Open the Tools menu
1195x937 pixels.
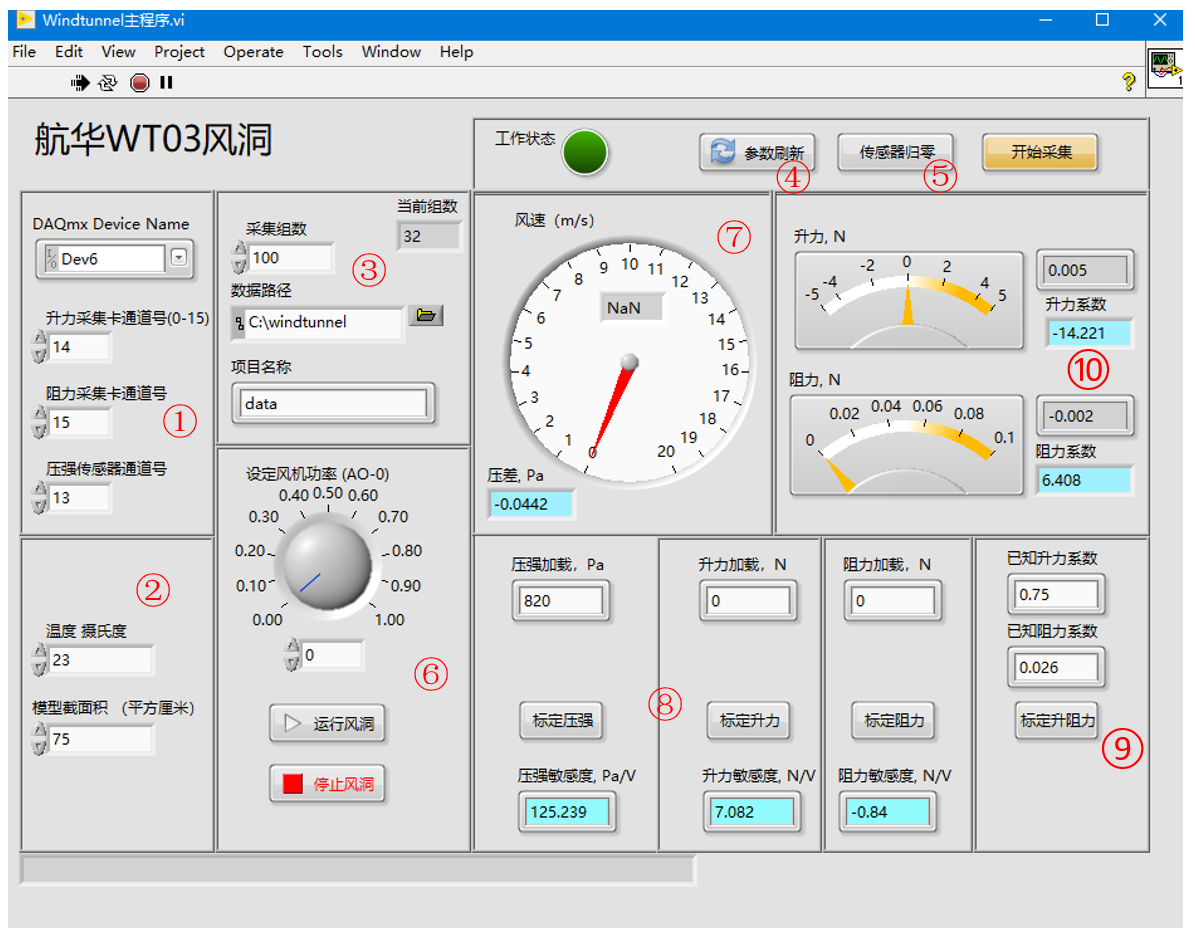pos(322,52)
